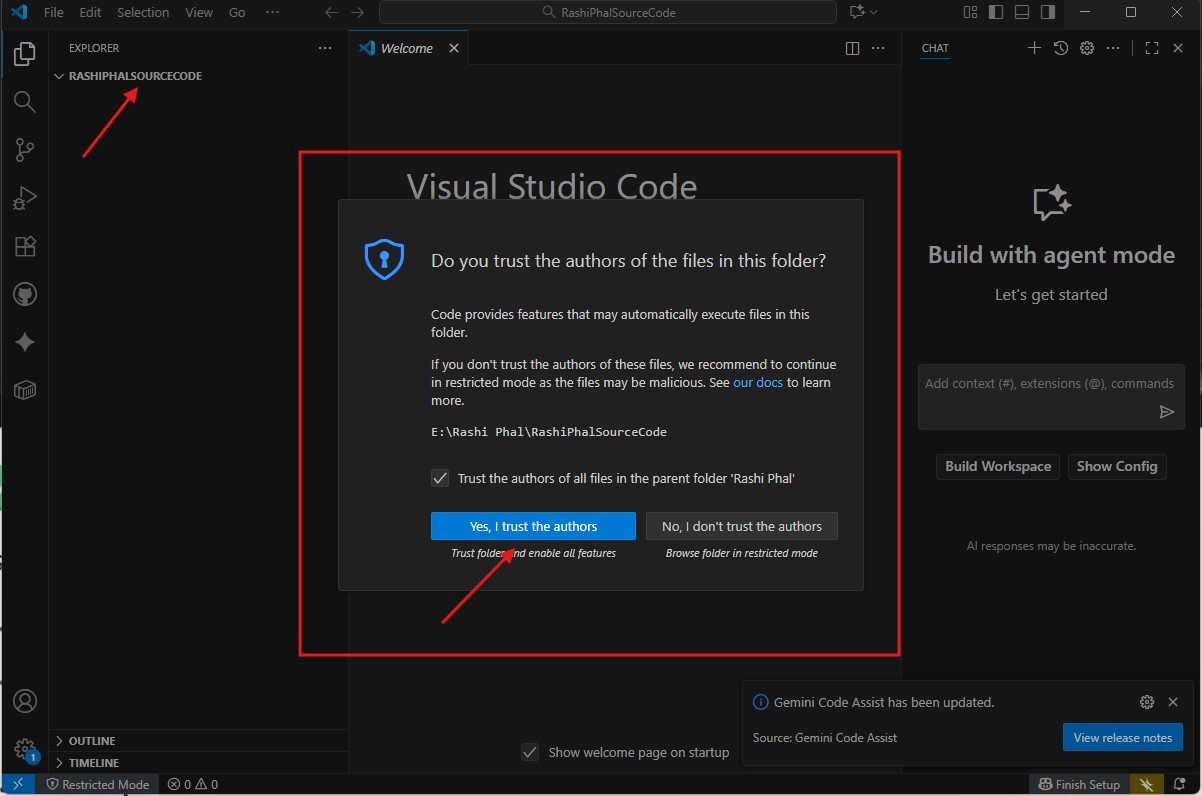Open the Gemini Code Assist sparkle icon
Viewport: 1202px width, 796px height.
click(25, 342)
